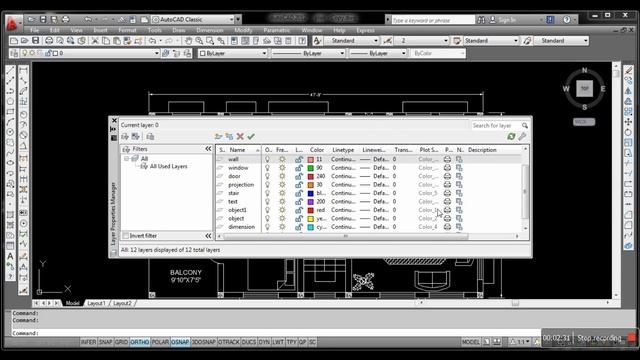The width and height of the screenshot is (640, 360).
Task: Click the keyword search box in title bar
Action: point(433,20)
